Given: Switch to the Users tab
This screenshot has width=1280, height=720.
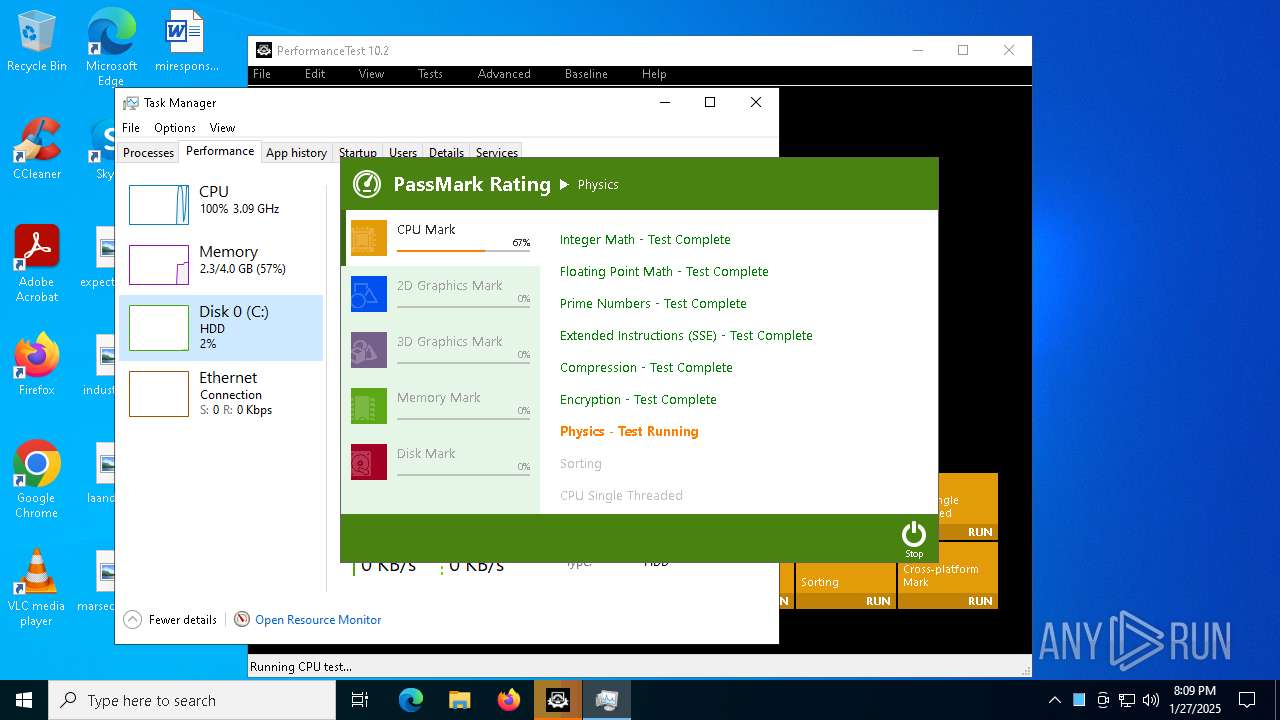Looking at the screenshot, I should coord(403,153).
